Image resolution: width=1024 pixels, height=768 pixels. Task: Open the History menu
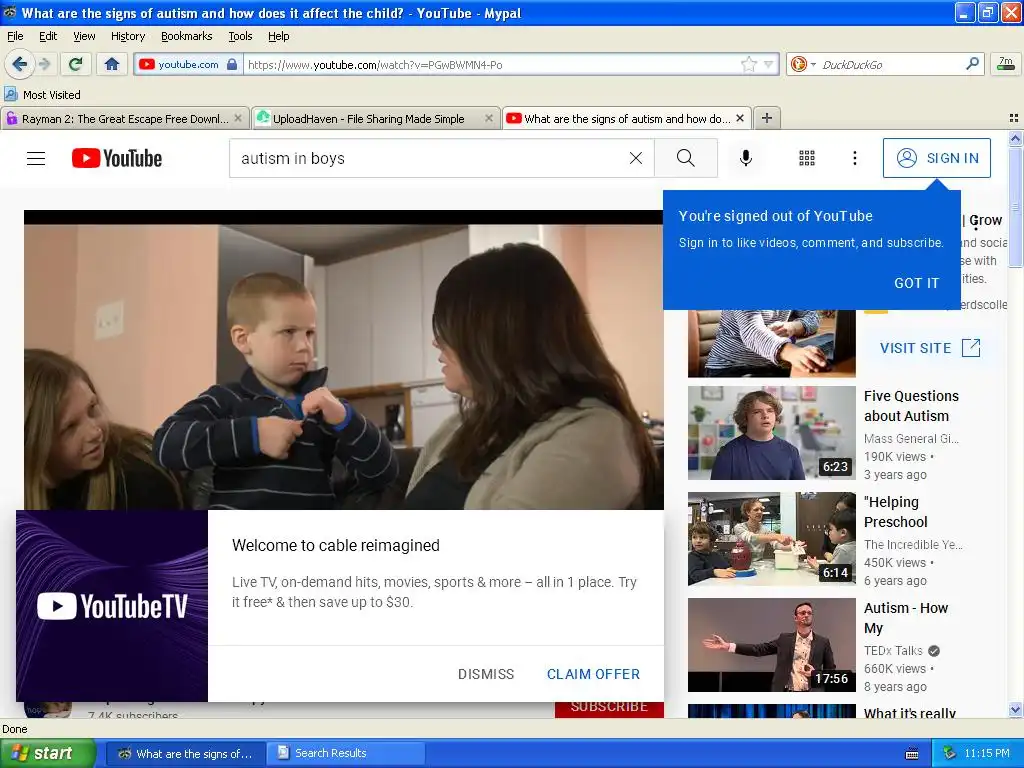coord(127,36)
